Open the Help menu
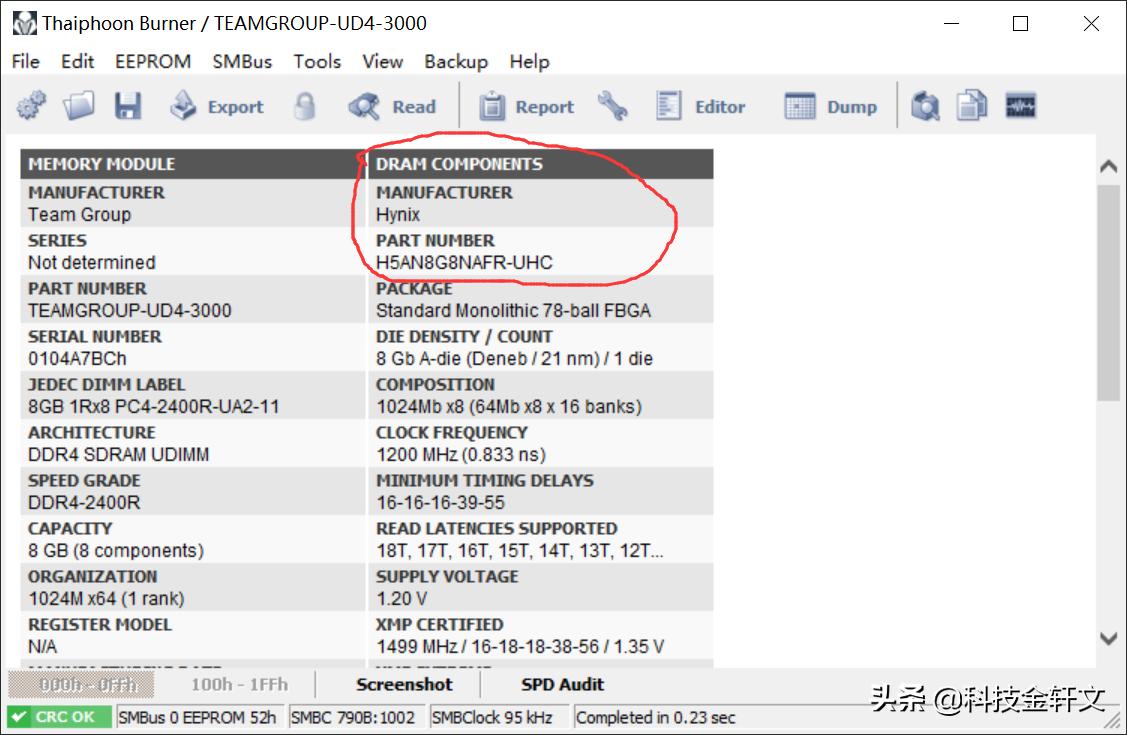Screen dimensions: 1127x735 point(530,62)
